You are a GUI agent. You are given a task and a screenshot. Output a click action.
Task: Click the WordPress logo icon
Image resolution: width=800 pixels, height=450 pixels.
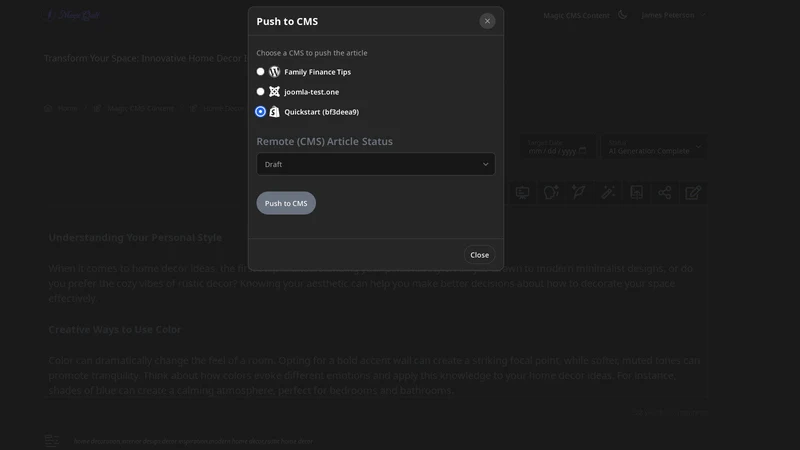tap(274, 71)
